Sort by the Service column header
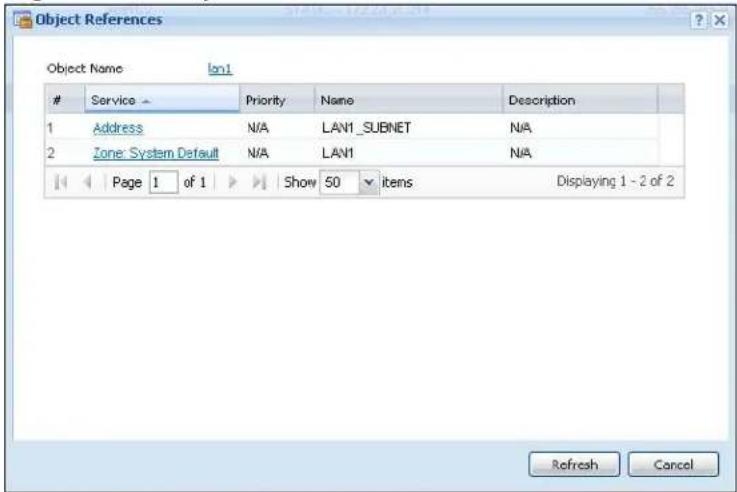Image resolution: width=737 pixels, height=492 pixels. click(x=162, y=100)
